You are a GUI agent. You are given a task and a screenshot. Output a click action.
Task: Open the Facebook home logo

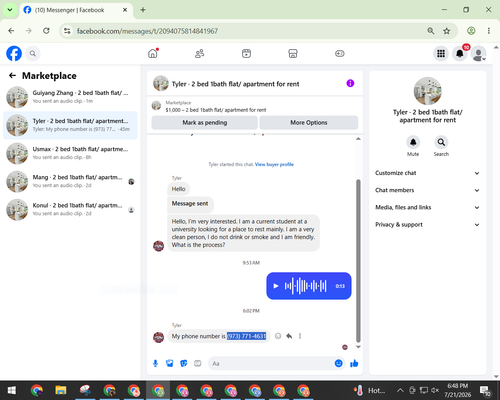(14, 53)
